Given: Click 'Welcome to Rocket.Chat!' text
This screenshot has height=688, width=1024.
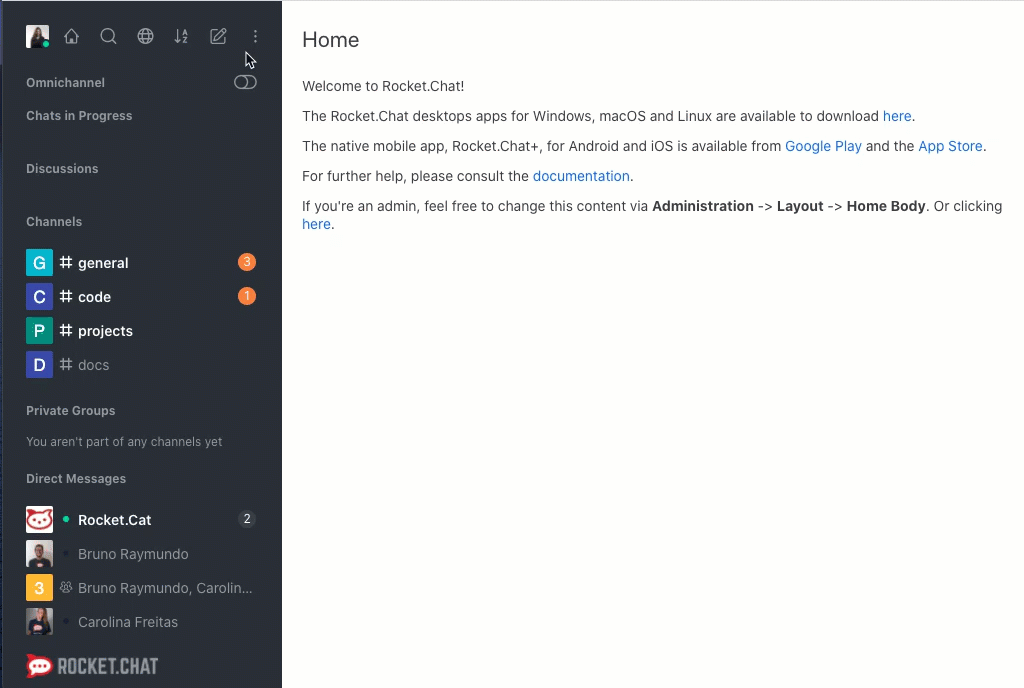Looking at the screenshot, I should point(383,86).
